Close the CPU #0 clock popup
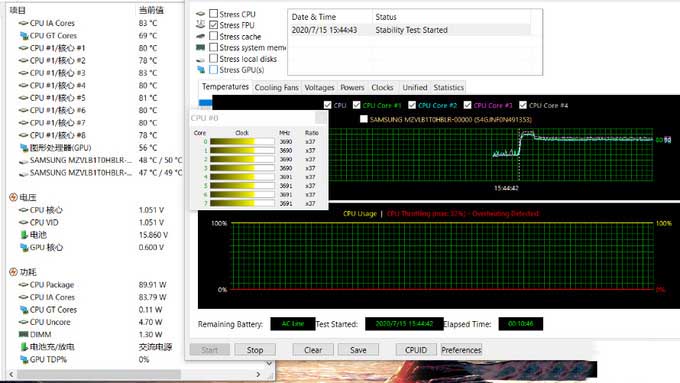 pyautogui.click(x=320, y=118)
